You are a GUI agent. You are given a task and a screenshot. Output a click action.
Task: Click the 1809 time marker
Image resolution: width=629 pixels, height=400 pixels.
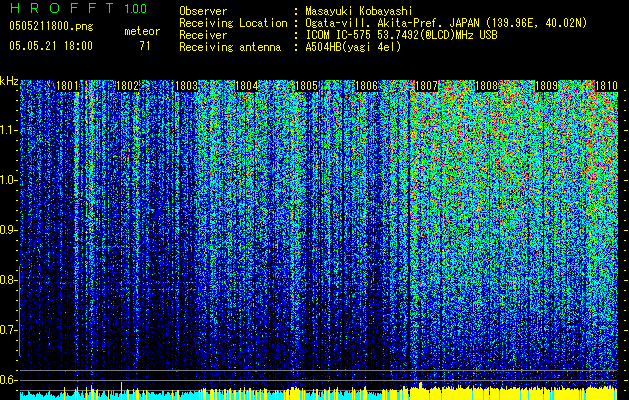(x=546, y=86)
